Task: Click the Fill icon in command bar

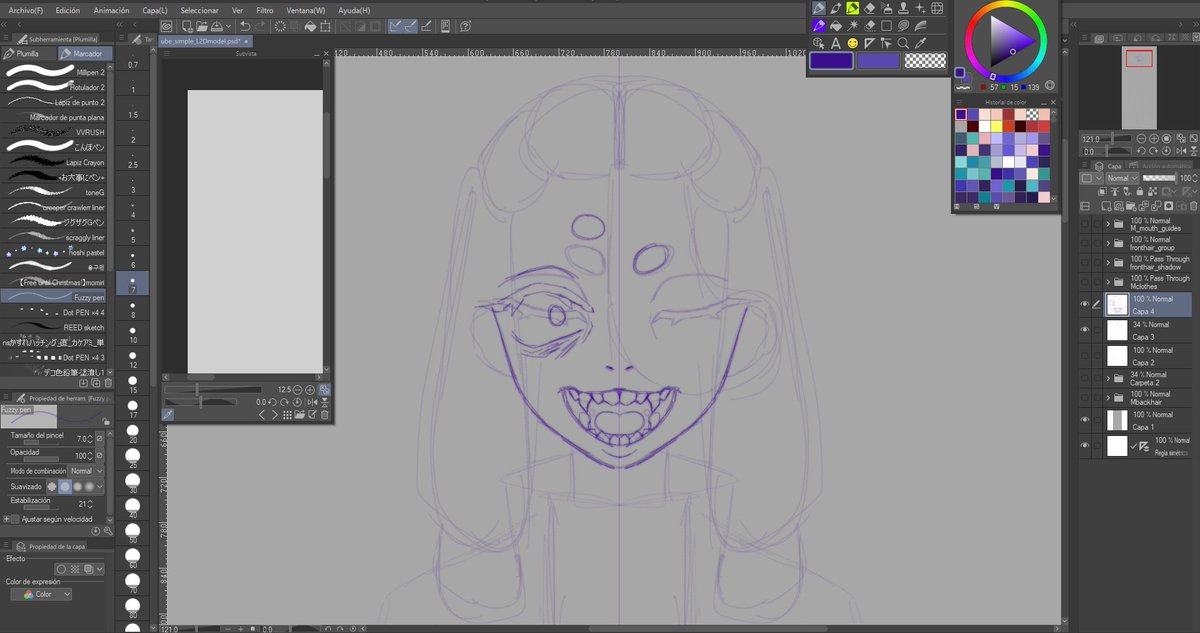Action: (310, 26)
